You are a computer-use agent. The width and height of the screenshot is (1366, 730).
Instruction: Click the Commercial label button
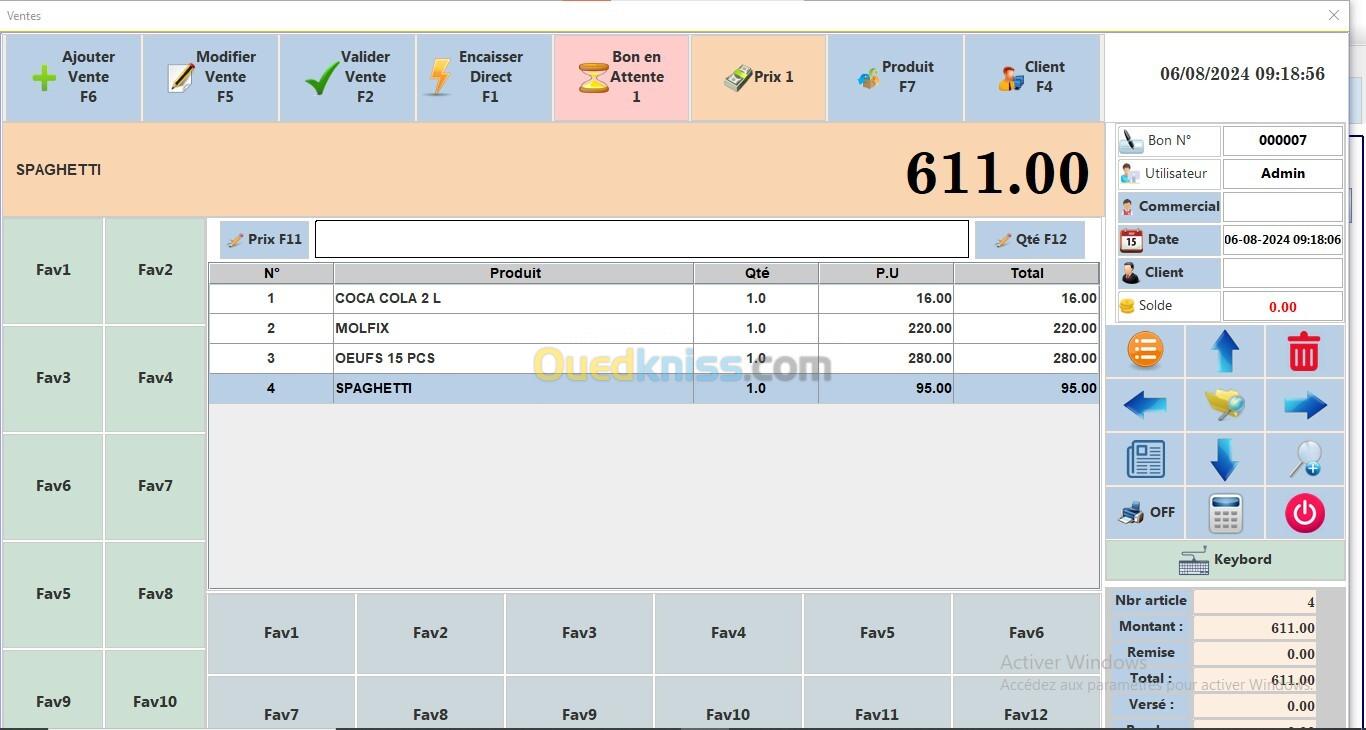coord(1169,207)
